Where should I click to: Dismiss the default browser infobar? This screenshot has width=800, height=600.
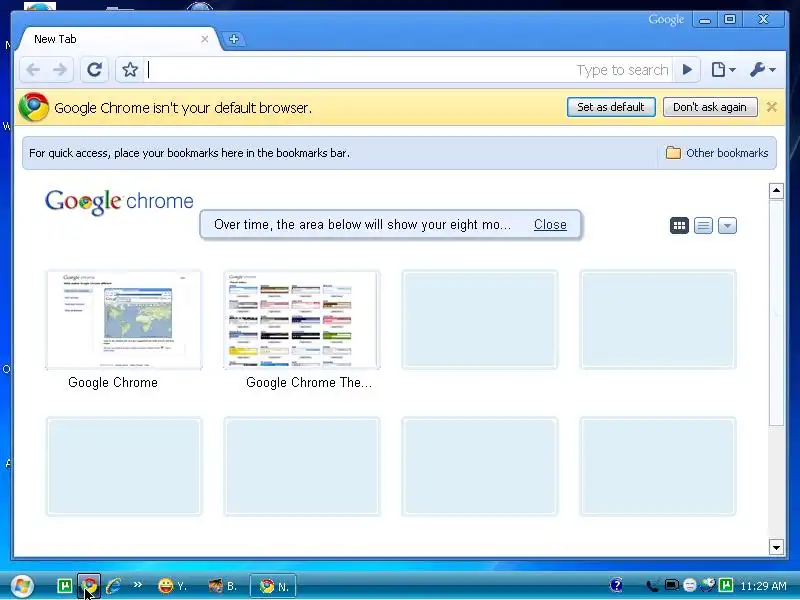pyautogui.click(x=771, y=107)
